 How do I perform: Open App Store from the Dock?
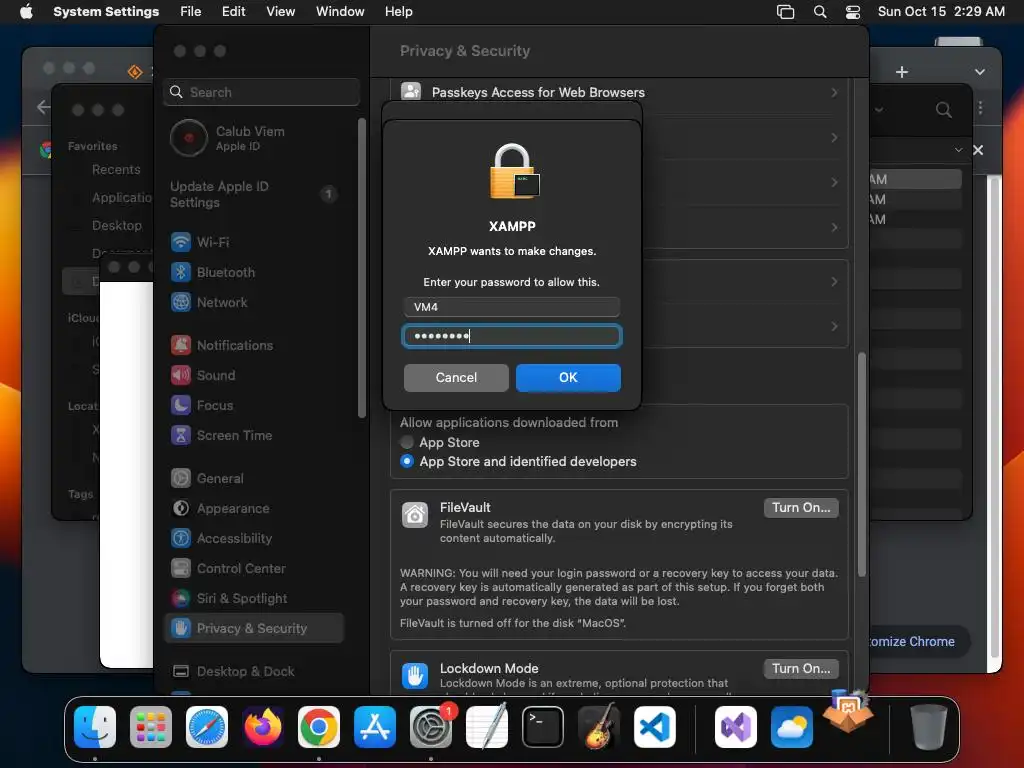375,727
